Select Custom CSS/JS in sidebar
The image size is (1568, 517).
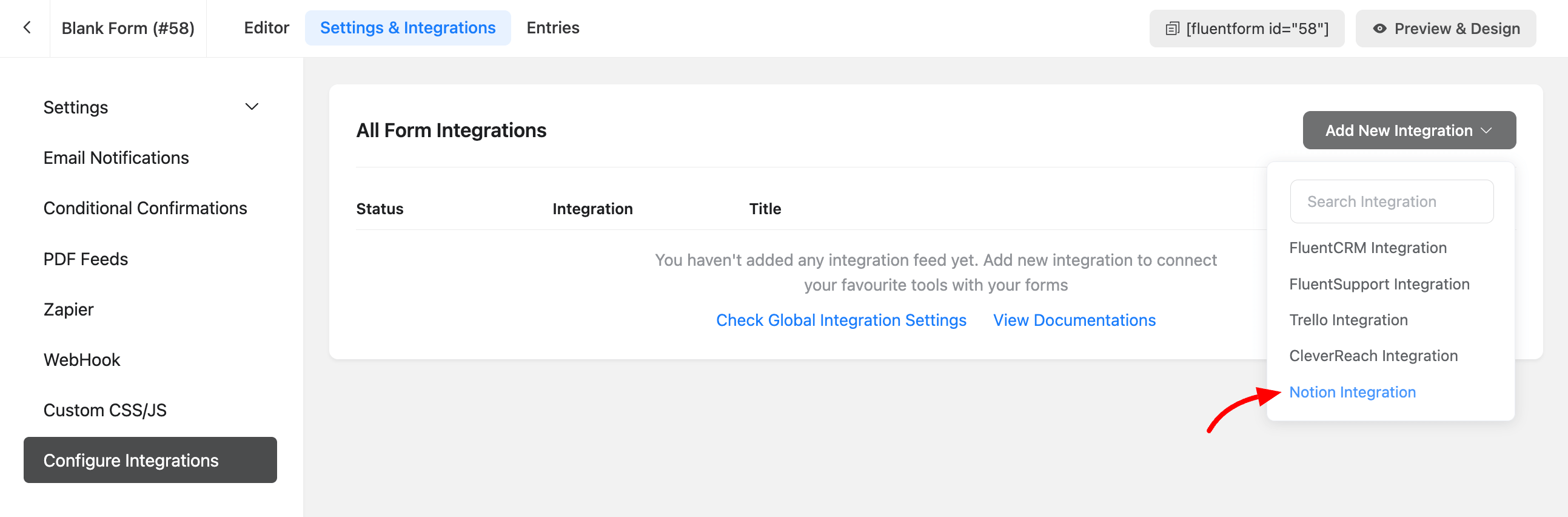[105, 410]
